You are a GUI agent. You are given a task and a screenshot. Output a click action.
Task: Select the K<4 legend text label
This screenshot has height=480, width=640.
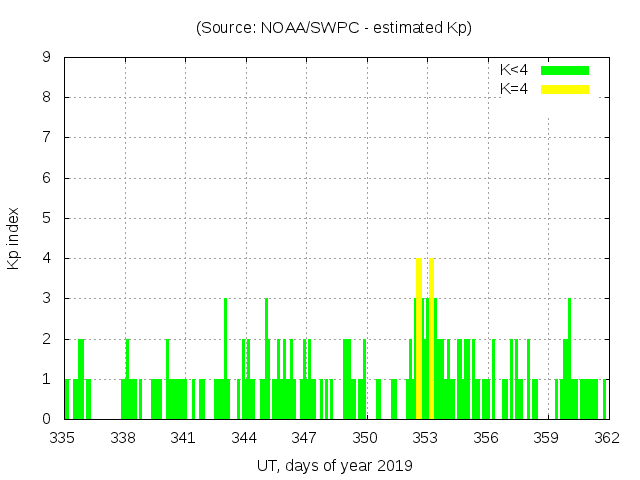point(514,70)
